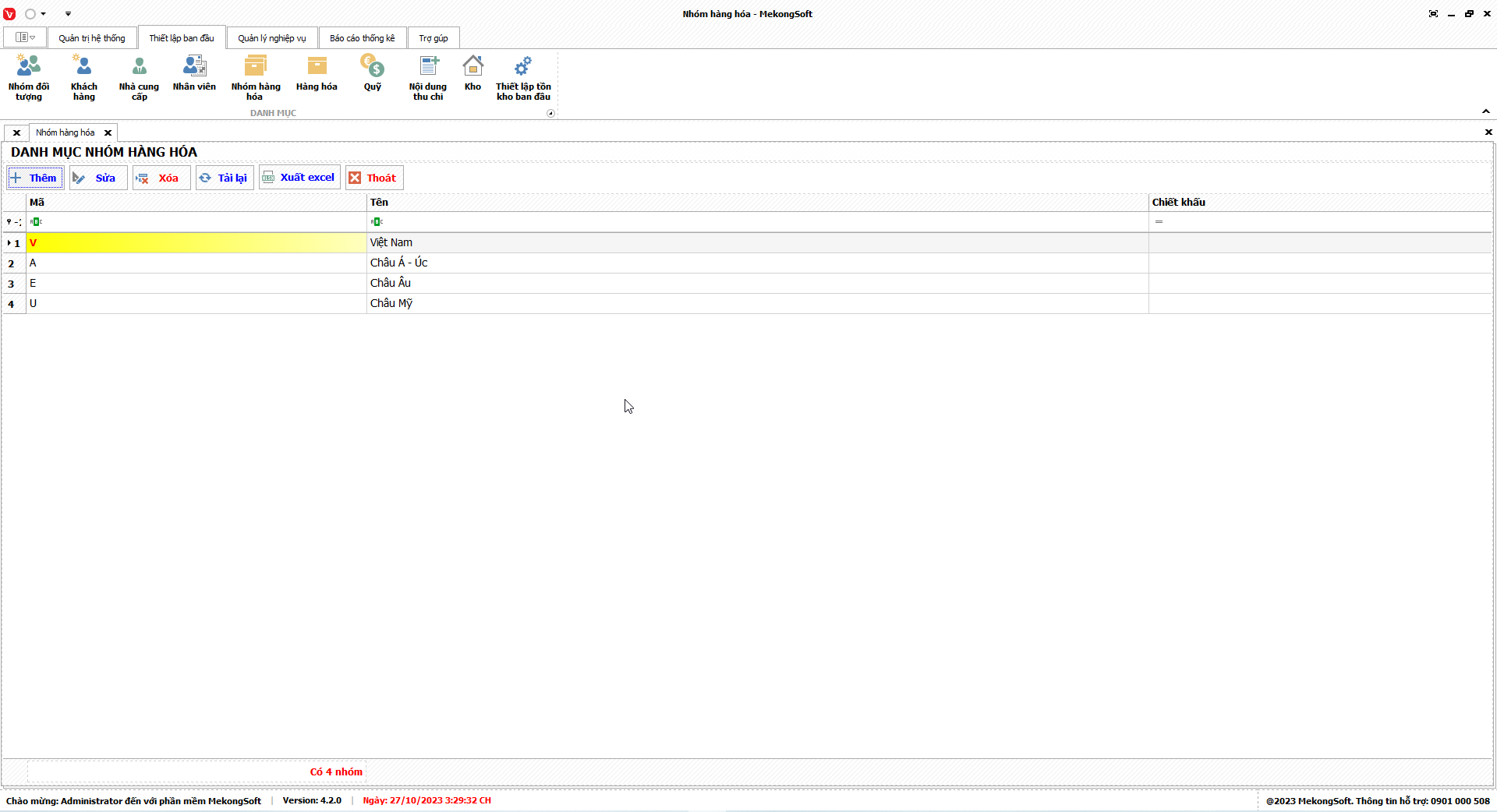Switch to Quản trị hệ thống tab

[x=92, y=38]
